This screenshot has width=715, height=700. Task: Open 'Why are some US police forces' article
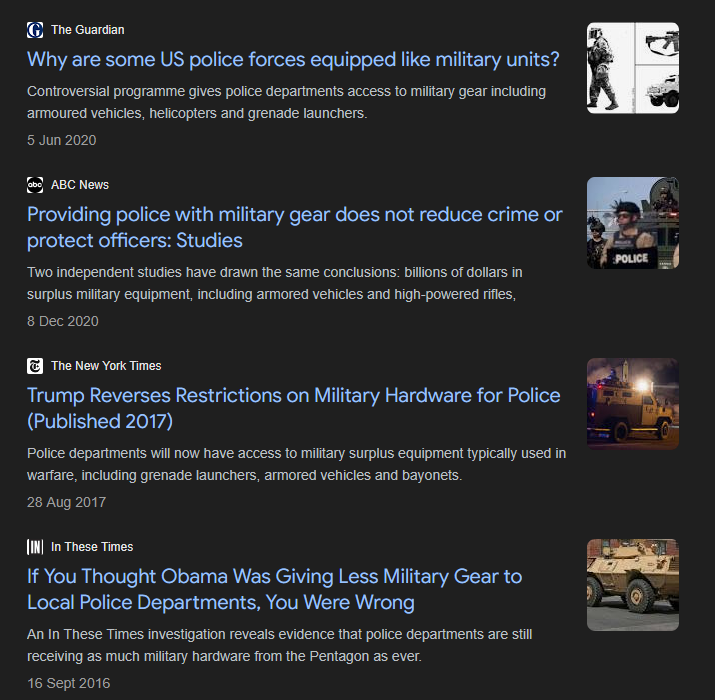[293, 60]
